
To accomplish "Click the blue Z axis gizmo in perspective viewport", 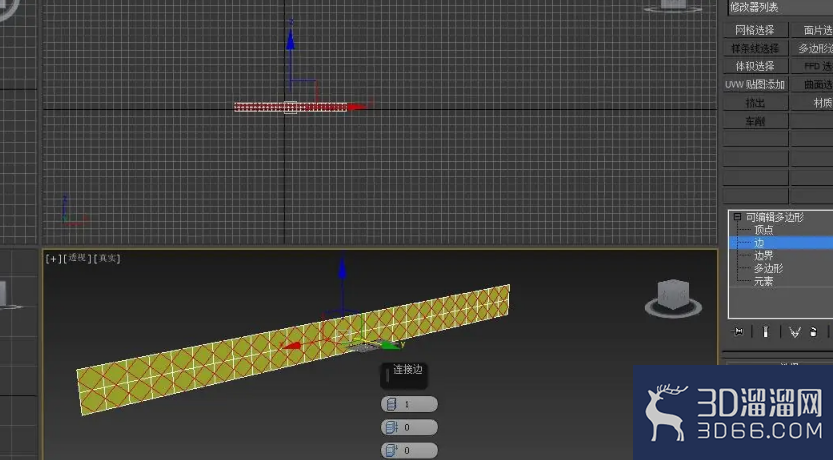I will (342, 270).
